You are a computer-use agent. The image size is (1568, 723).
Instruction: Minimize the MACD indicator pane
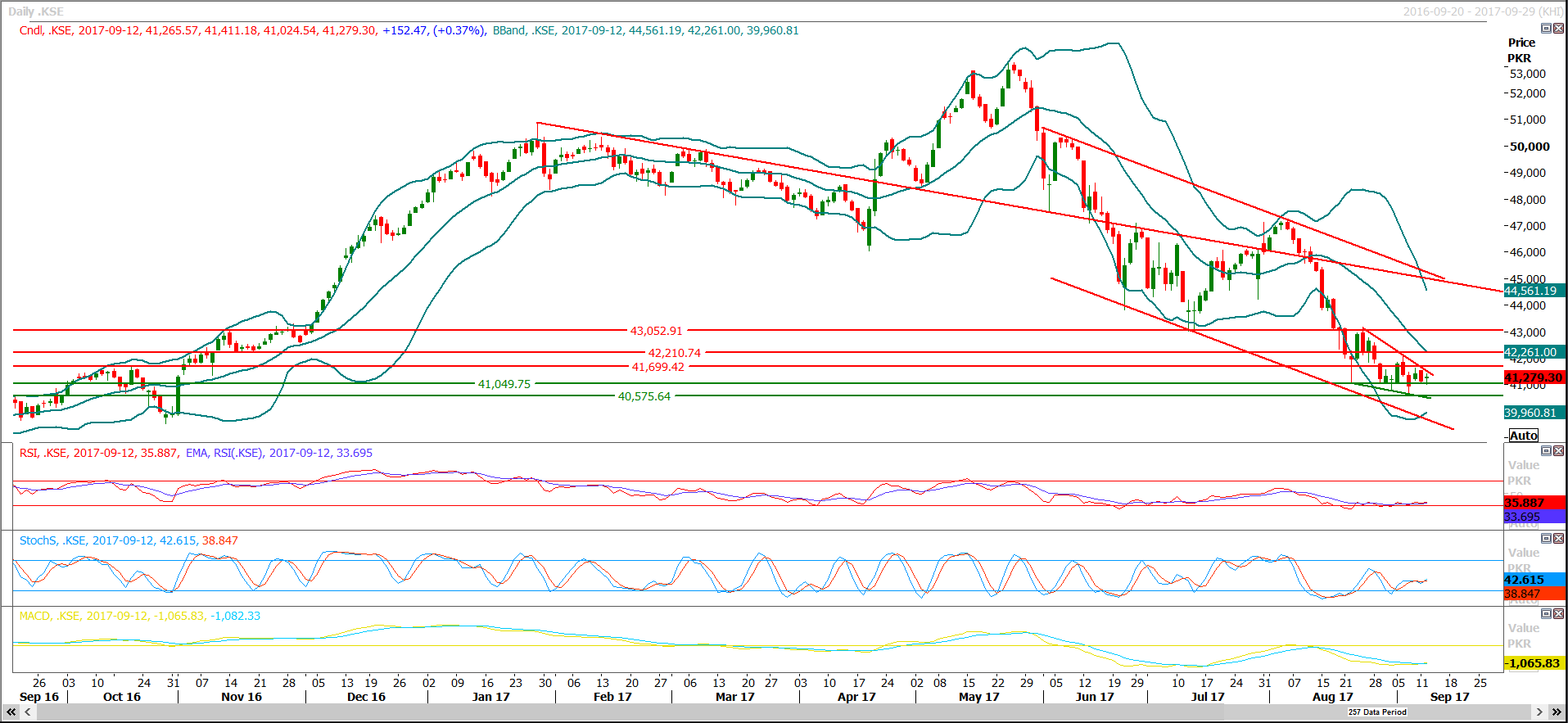click(1546, 614)
